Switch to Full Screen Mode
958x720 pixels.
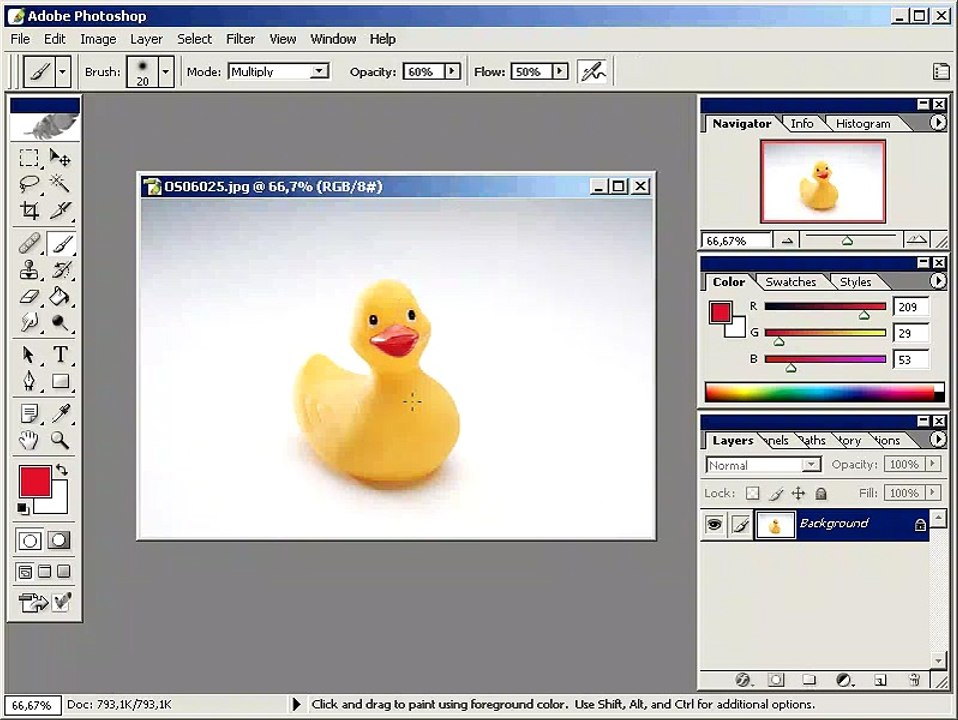tap(64, 572)
